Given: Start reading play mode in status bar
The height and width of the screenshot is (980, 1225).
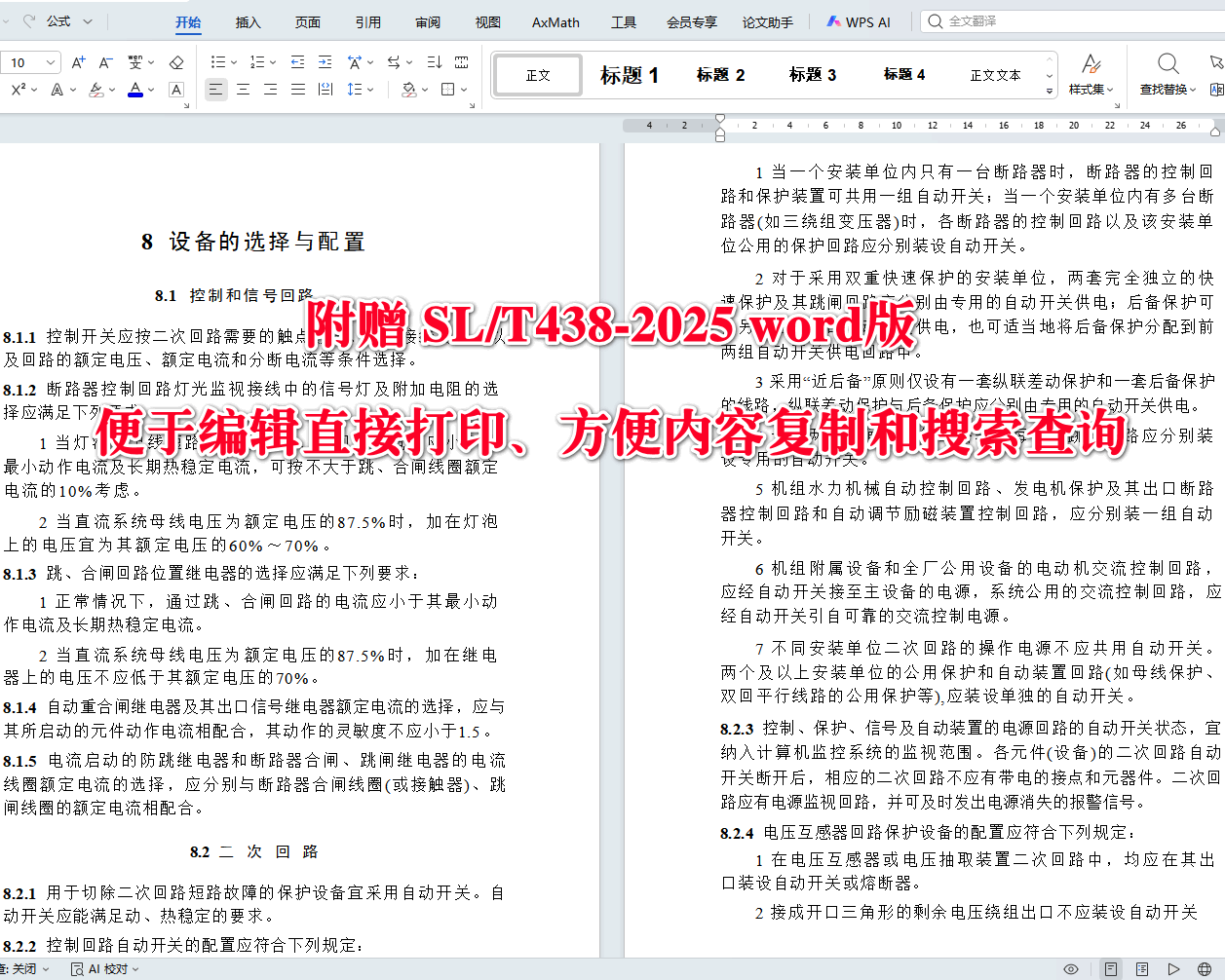Looking at the screenshot, I should click(x=1174, y=969).
